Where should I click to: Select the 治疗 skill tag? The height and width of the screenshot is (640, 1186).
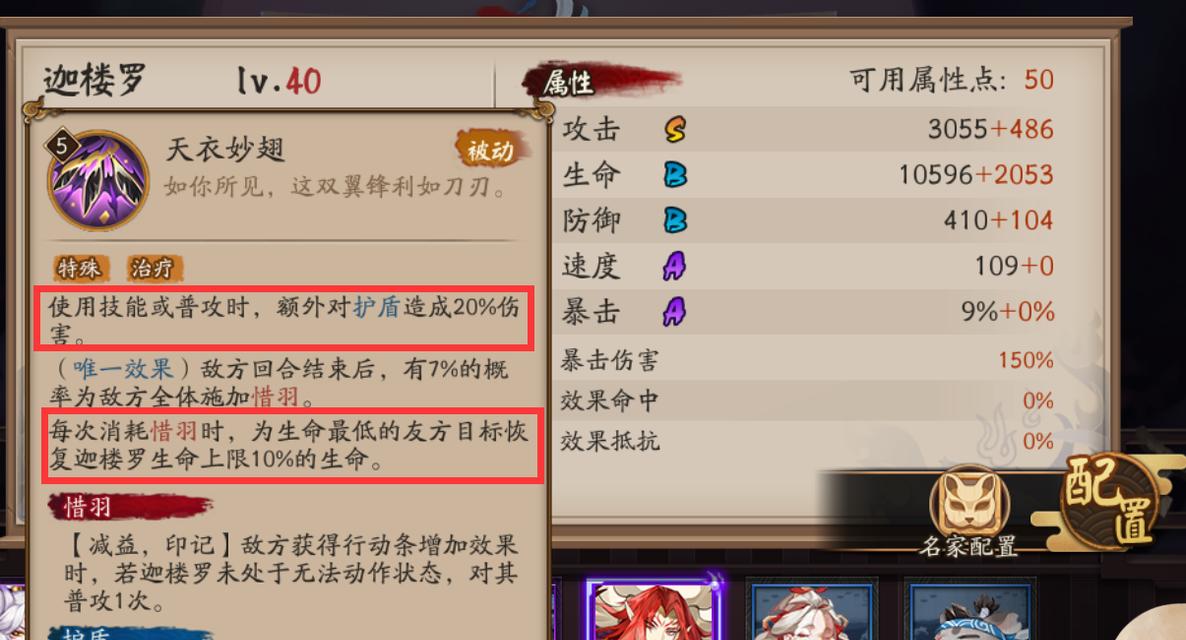(154, 268)
